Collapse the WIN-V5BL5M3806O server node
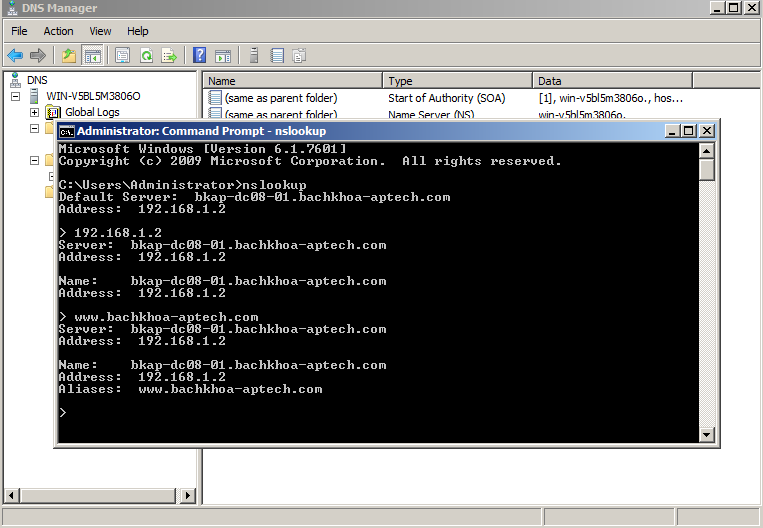This screenshot has width=763, height=528. [16, 96]
